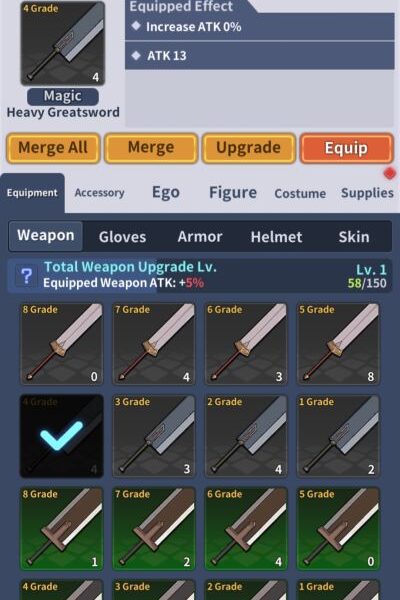Viewport: 400px width, 600px height.
Task: Tap the 1 Grade heavy greatsword icon
Action: [x=338, y=436]
